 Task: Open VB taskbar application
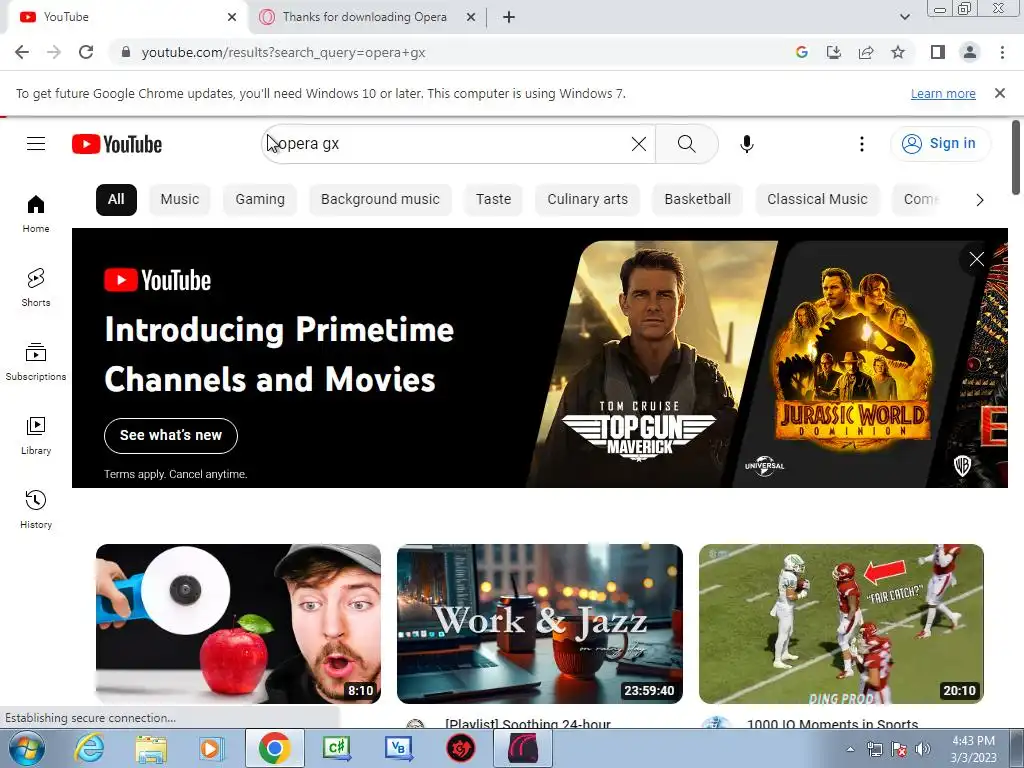click(398, 748)
